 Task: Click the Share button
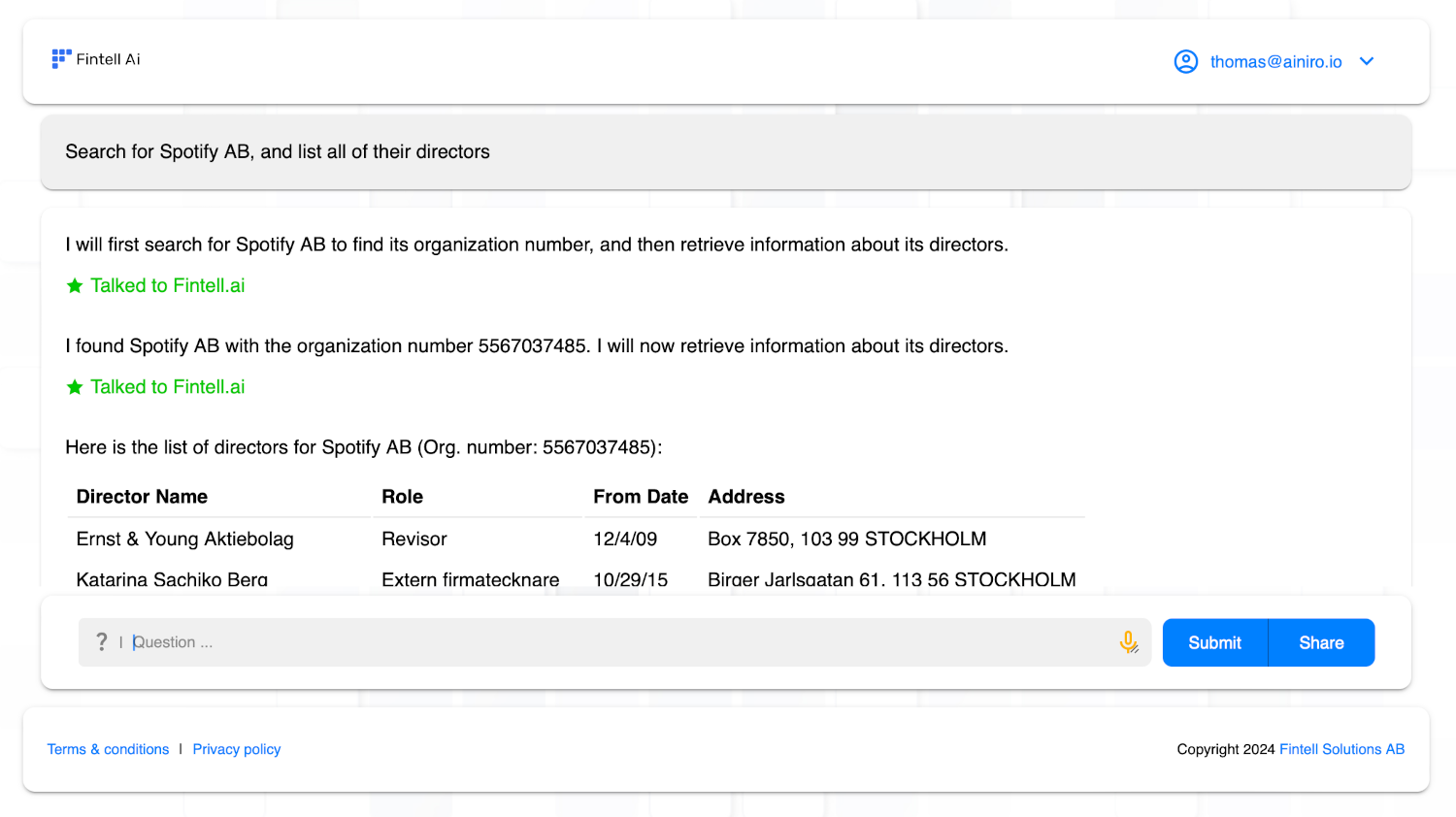point(1321,642)
